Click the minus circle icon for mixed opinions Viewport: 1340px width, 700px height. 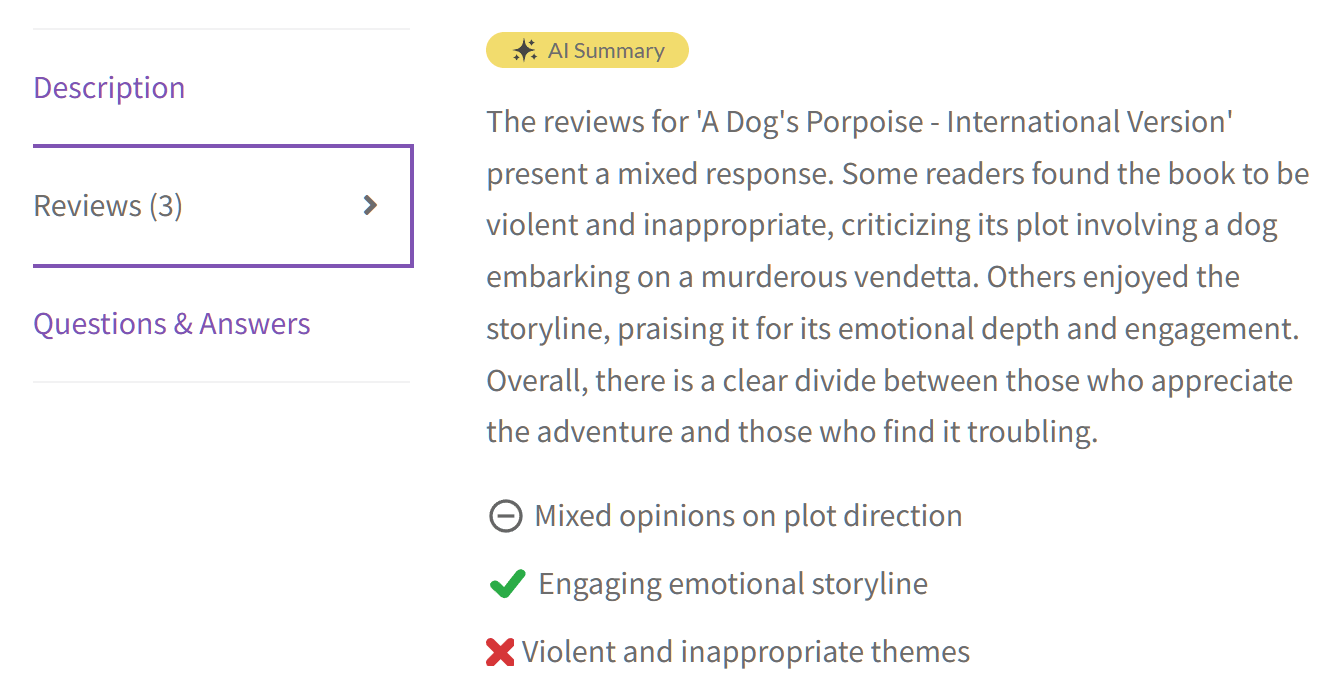505,516
